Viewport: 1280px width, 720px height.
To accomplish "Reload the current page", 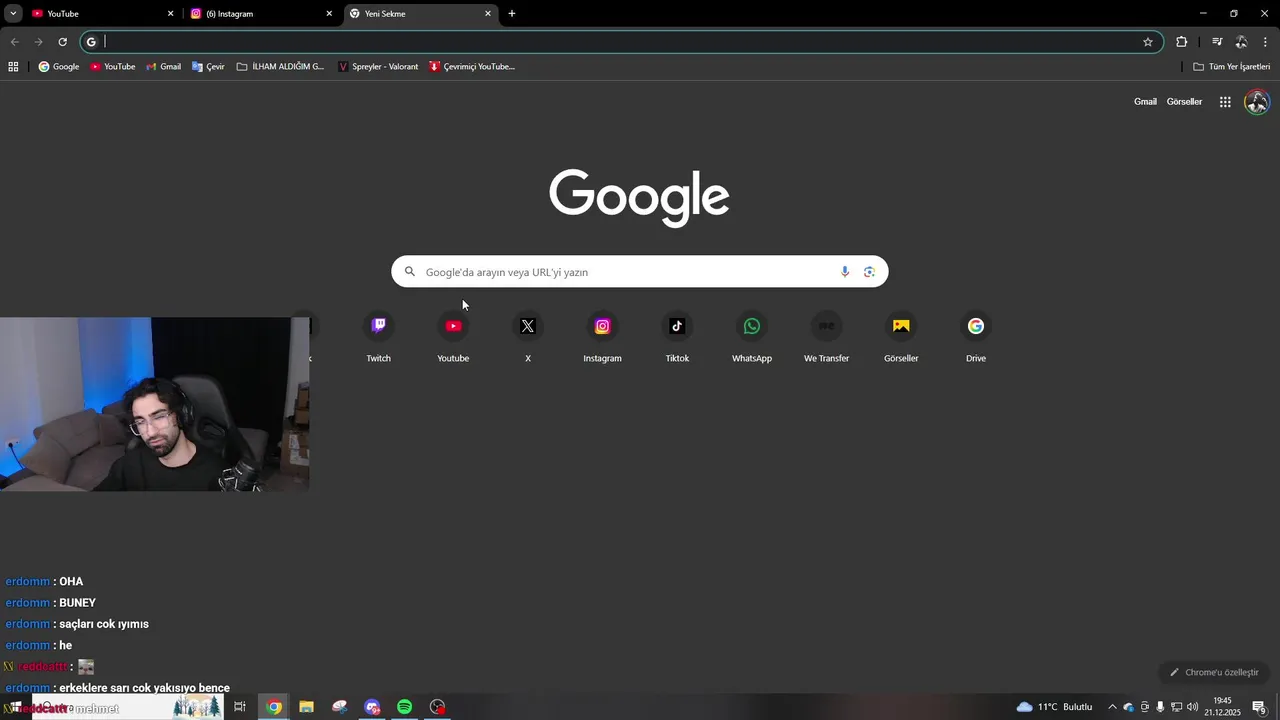I will click(62, 42).
